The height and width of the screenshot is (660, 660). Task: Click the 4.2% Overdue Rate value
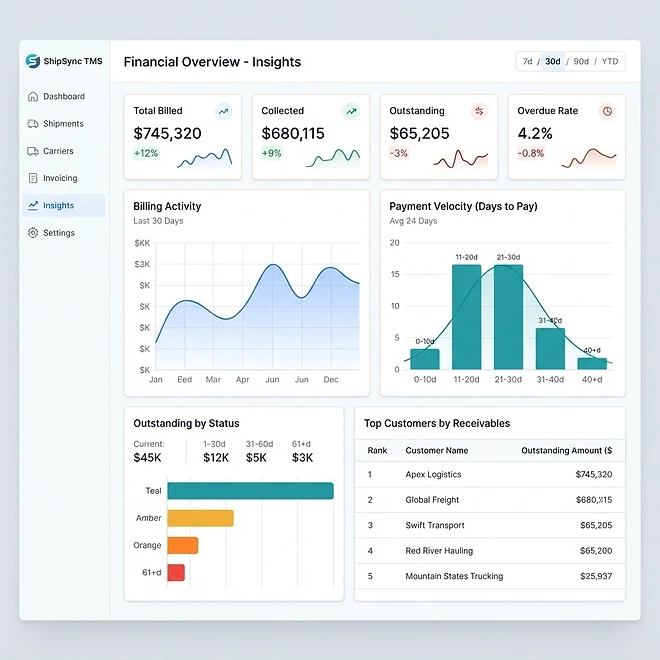[x=535, y=133]
